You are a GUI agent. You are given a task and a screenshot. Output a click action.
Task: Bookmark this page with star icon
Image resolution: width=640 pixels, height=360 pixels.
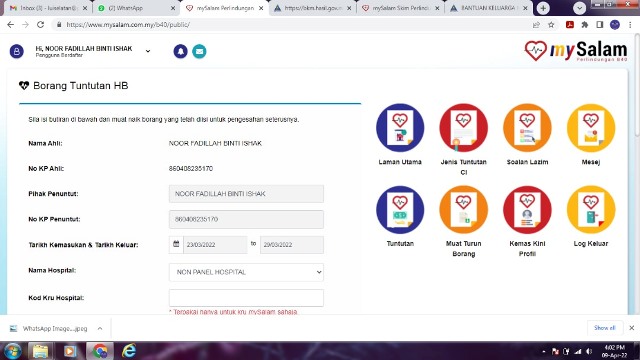click(551, 25)
